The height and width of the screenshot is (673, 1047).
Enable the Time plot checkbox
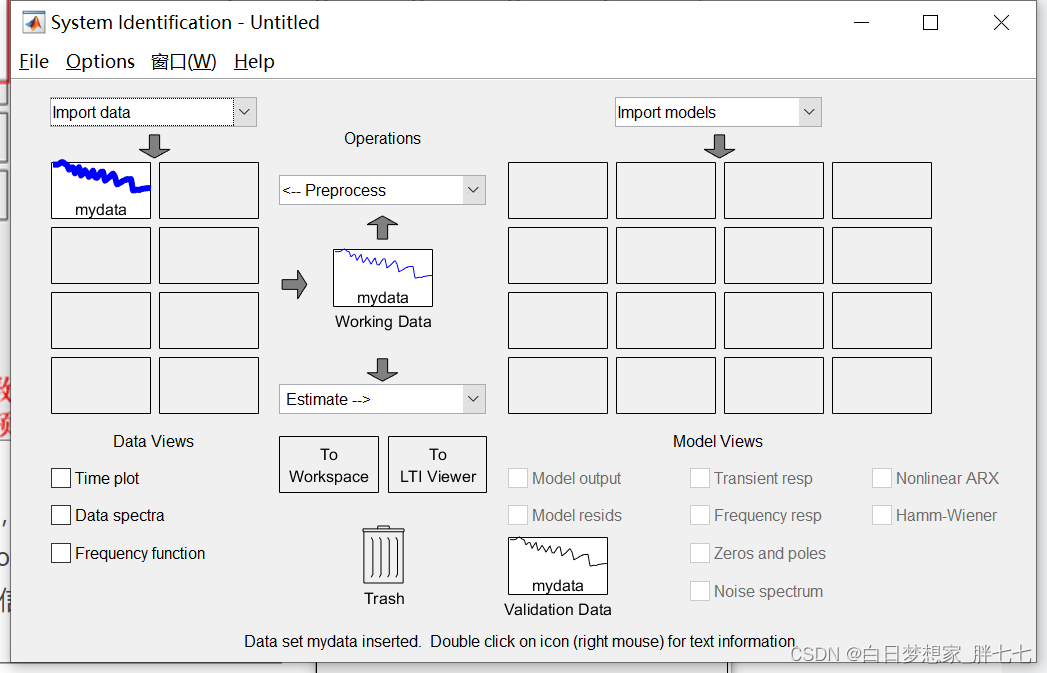tap(61, 478)
